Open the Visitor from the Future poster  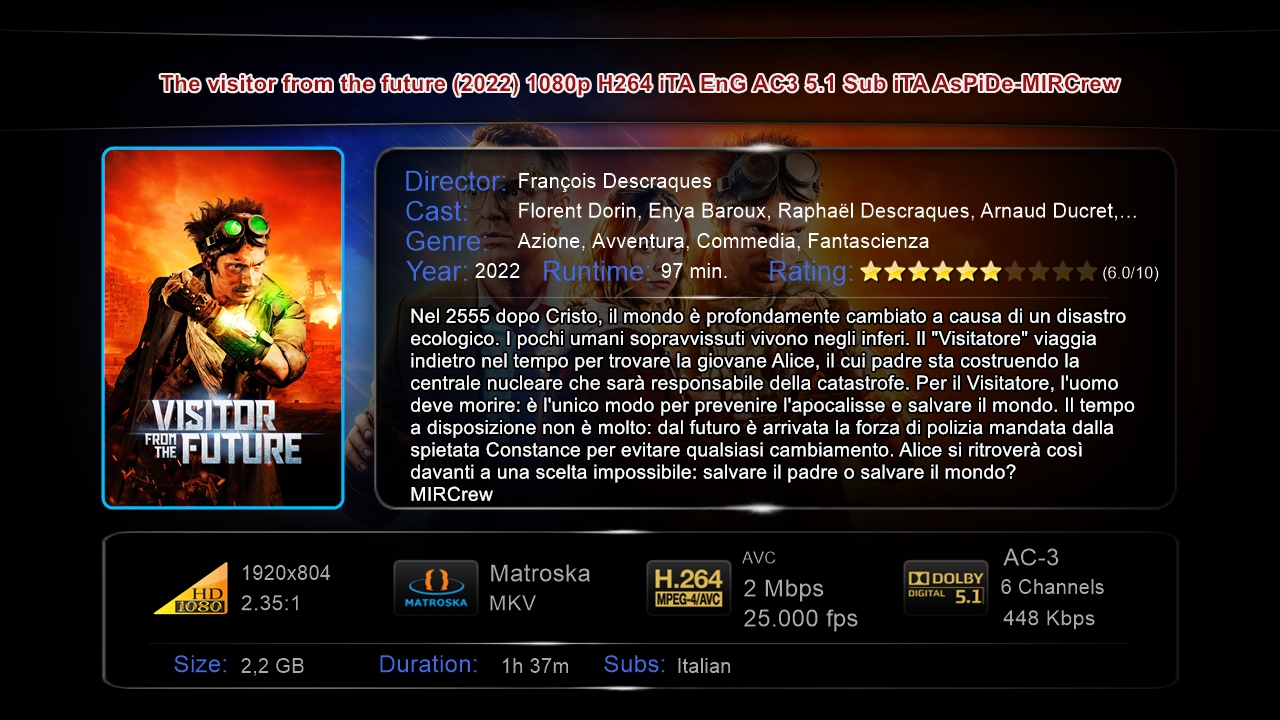point(223,328)
